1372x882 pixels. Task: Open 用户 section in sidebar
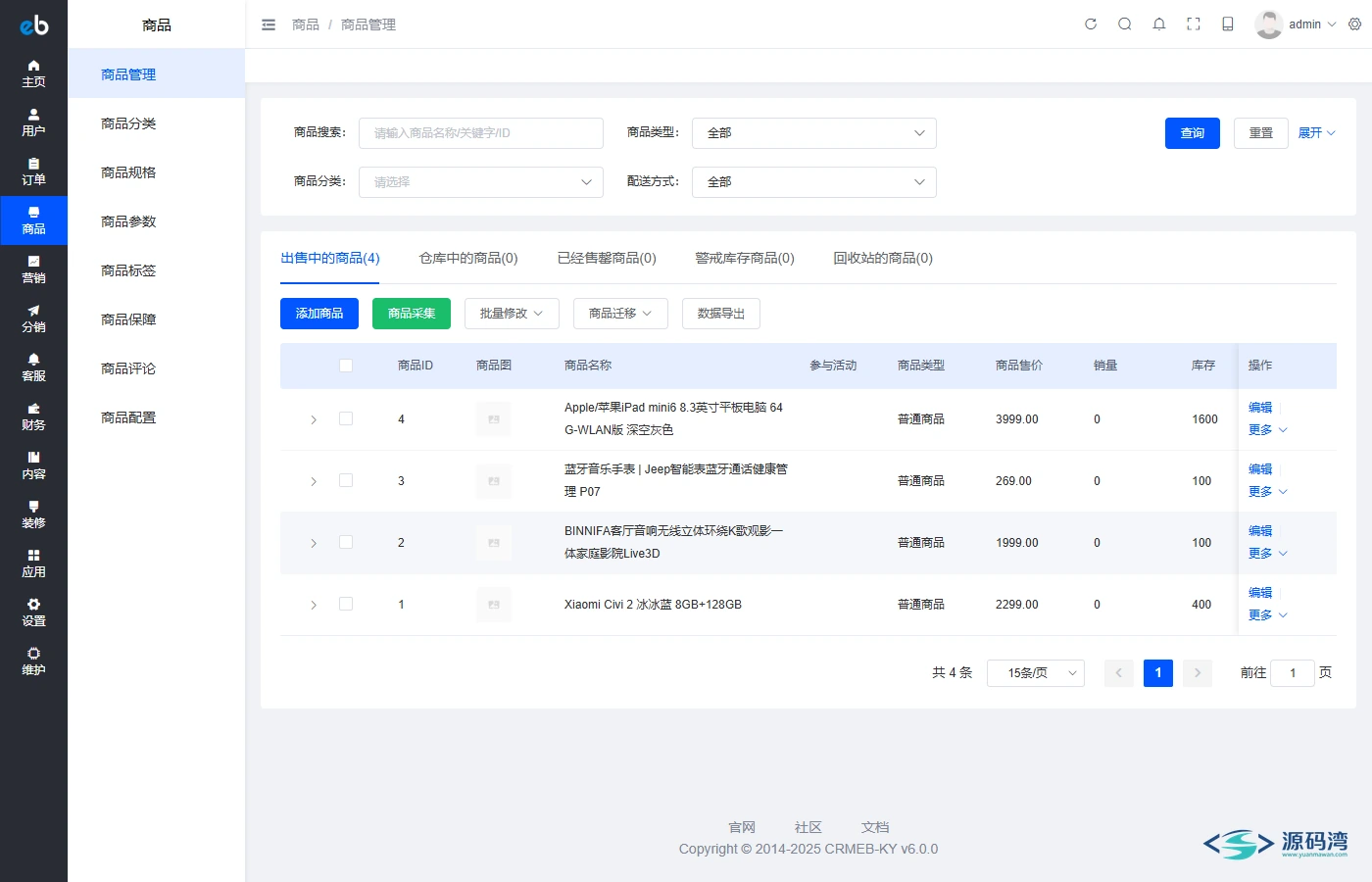coord(33,122)
